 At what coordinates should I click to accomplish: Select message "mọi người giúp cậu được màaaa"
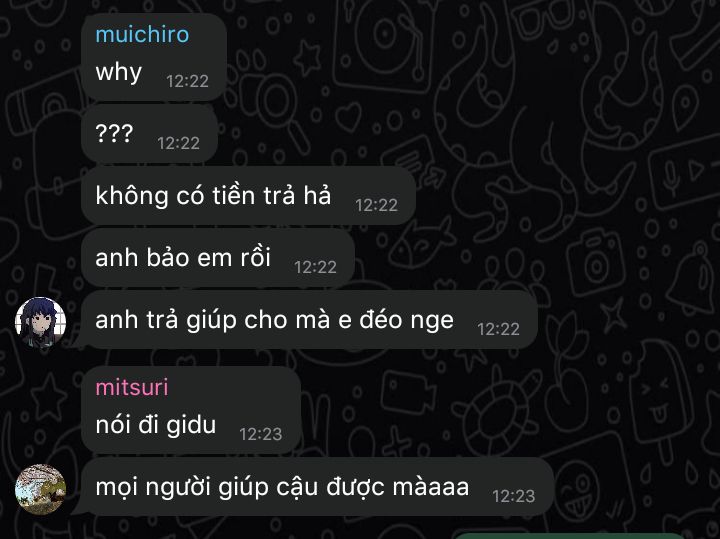pyautogui.click(x=282, y=487)
